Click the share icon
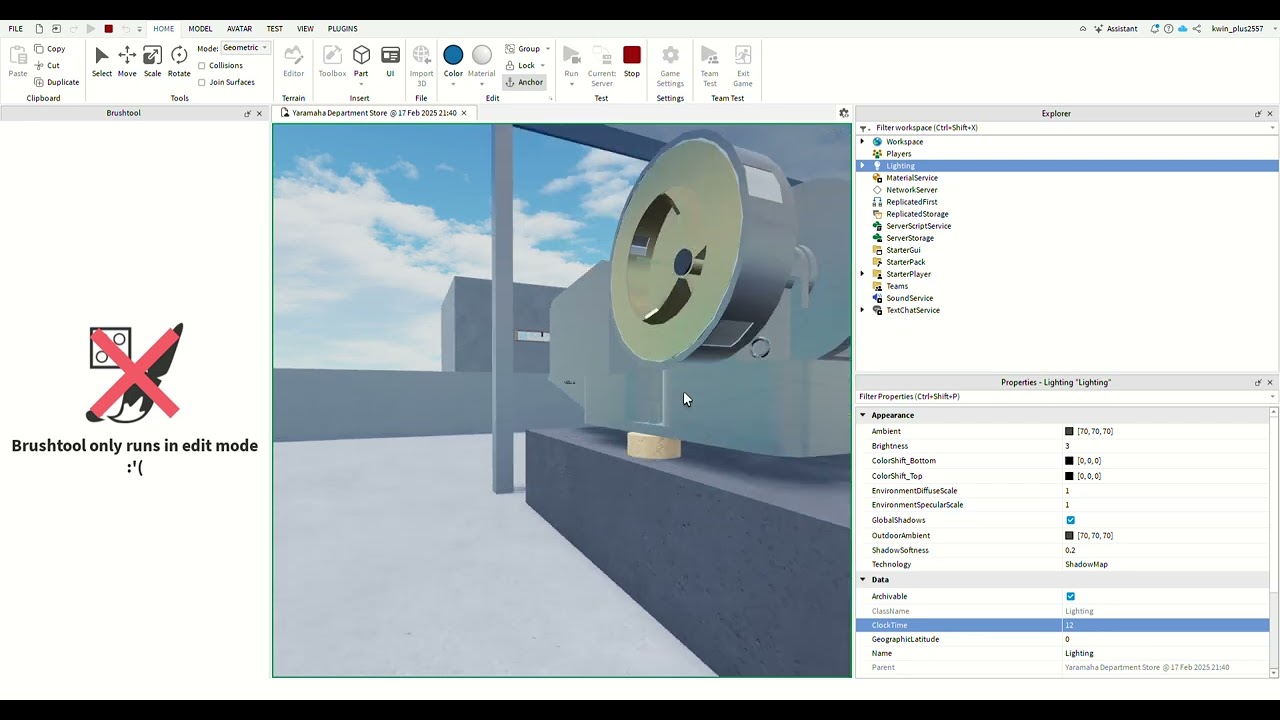The image size is (1280, 720). coord(1197,29)
